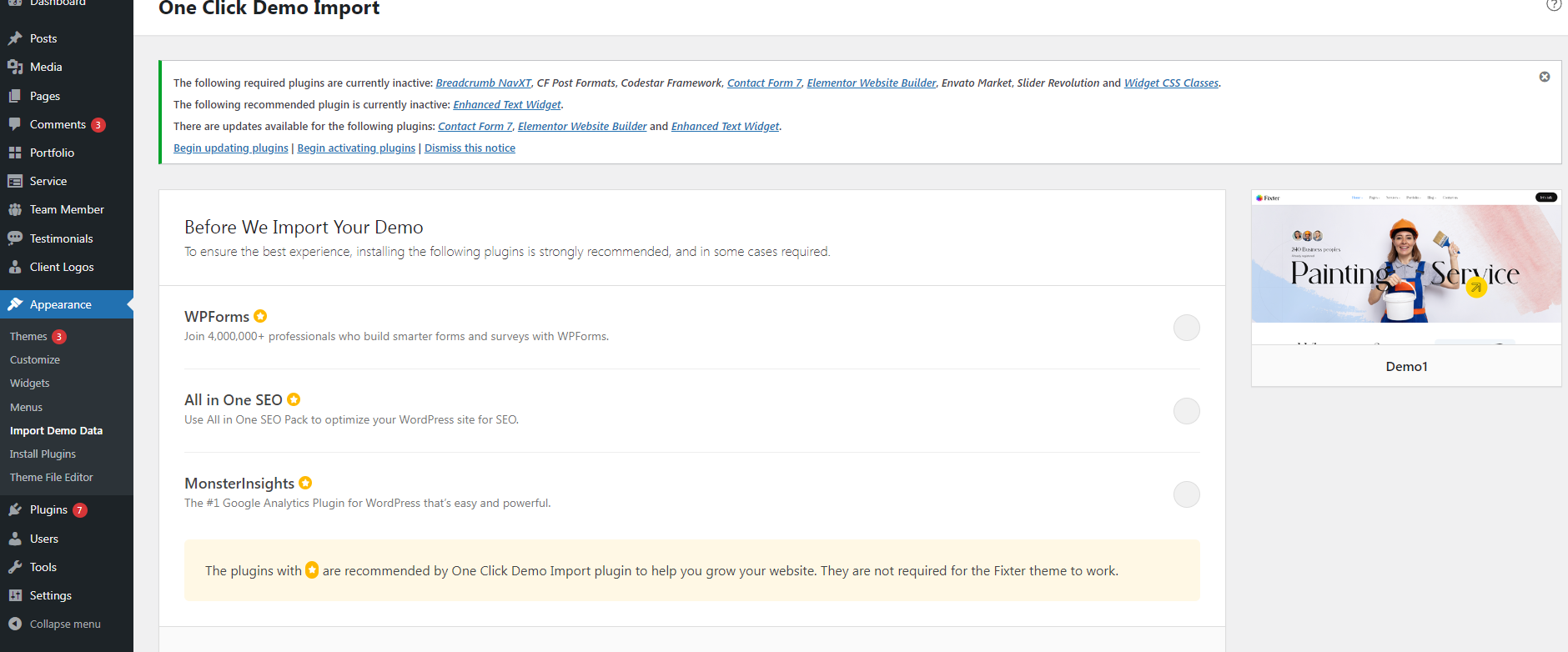The height and width of the screenshot is (652, 1568).
Task: Click the Demo1 preview thumbnail
Action: (x=1406, y=268)
